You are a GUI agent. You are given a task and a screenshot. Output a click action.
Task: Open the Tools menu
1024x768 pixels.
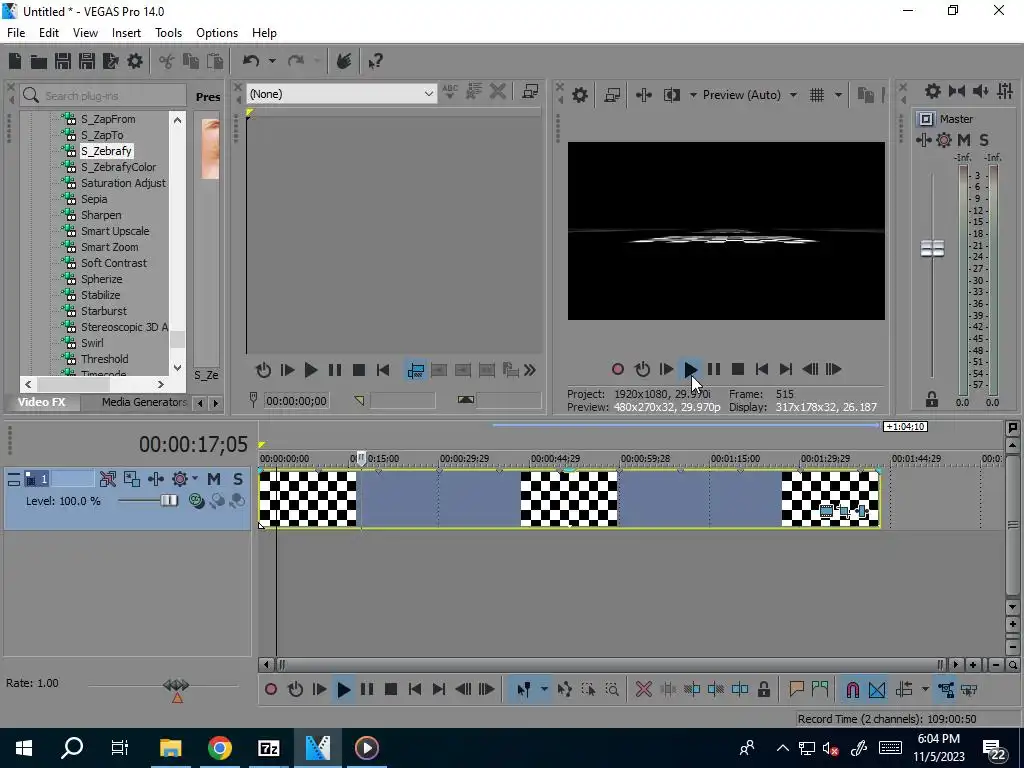tap(168, 33)
